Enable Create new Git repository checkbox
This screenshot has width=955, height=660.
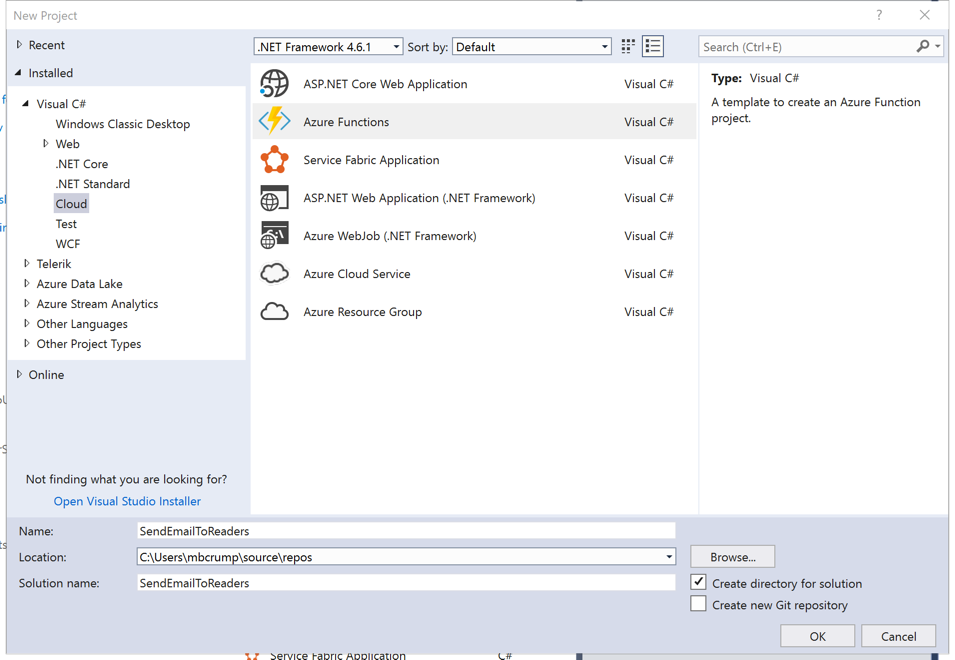[699, 604]
